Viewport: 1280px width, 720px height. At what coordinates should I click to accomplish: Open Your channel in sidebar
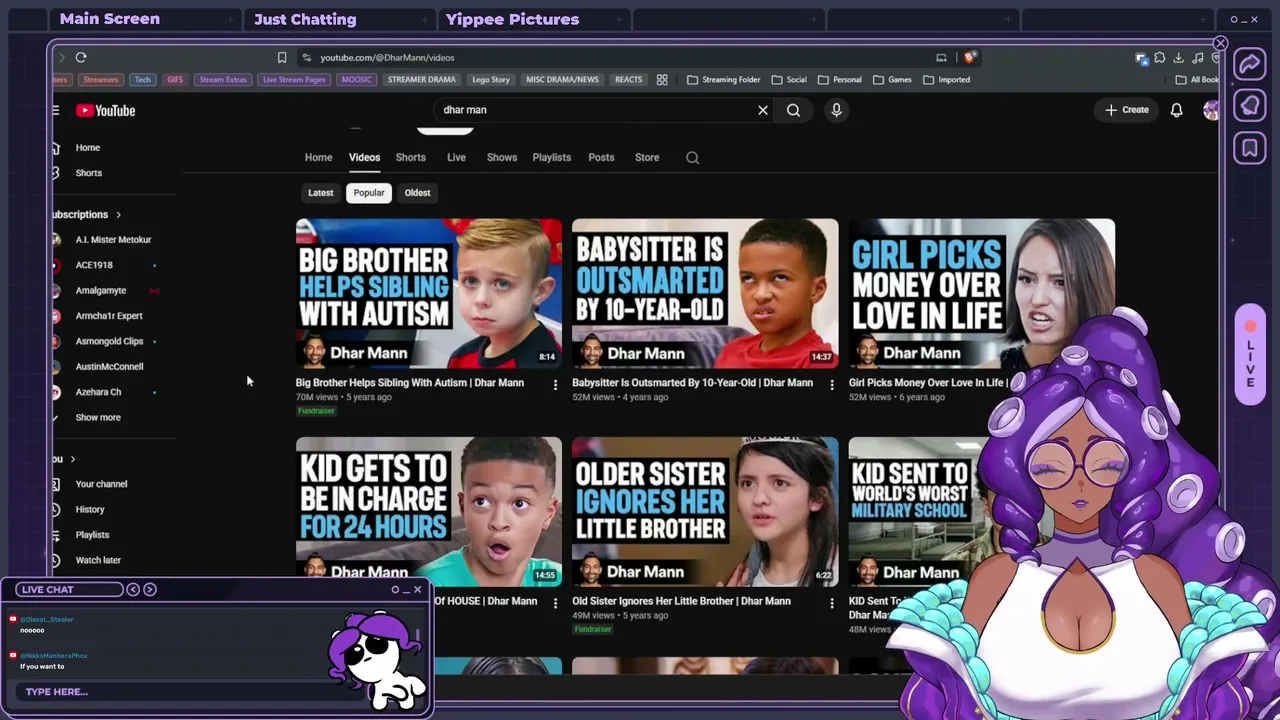(x=101, y=484)
